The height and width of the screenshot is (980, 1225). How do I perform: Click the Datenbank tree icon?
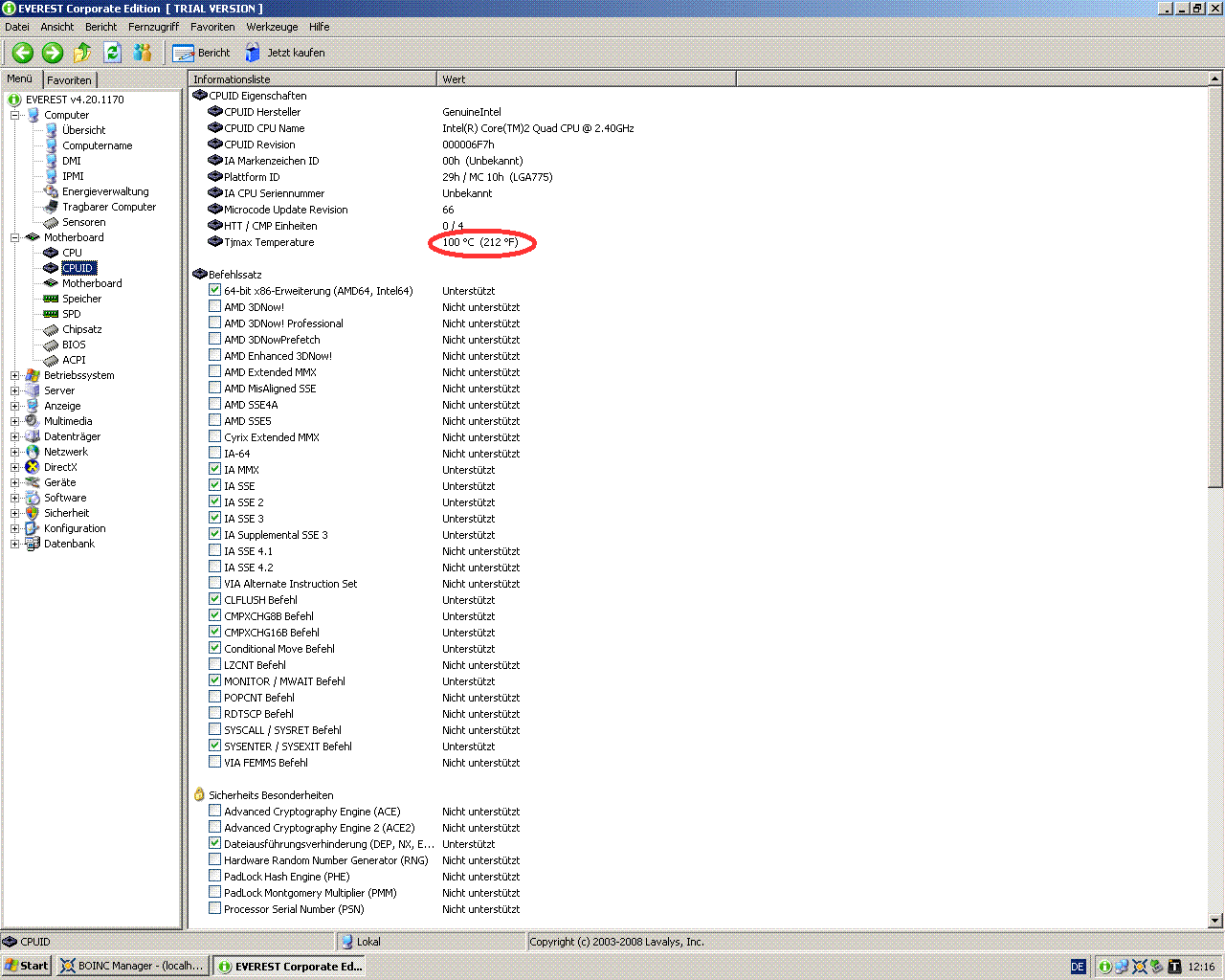click(33, 544)
